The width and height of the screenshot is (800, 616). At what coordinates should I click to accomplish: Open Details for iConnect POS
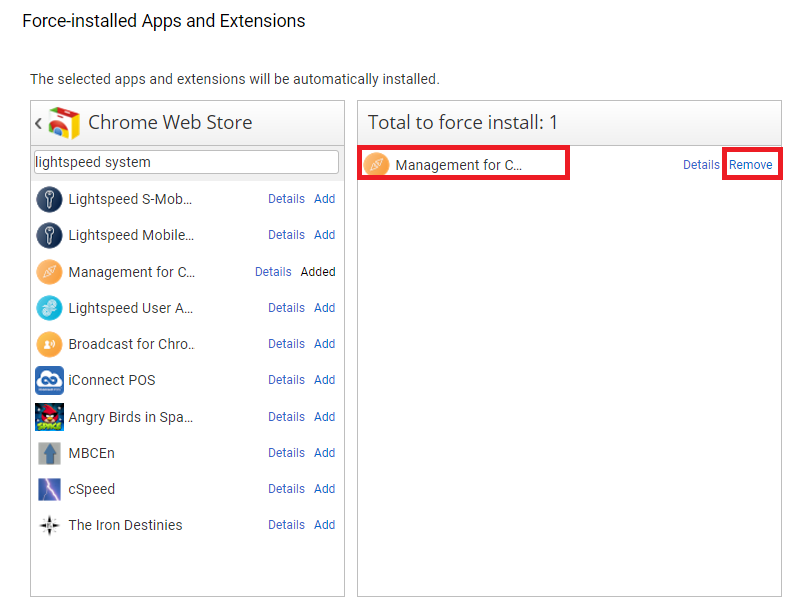click(x=286, y=380)
